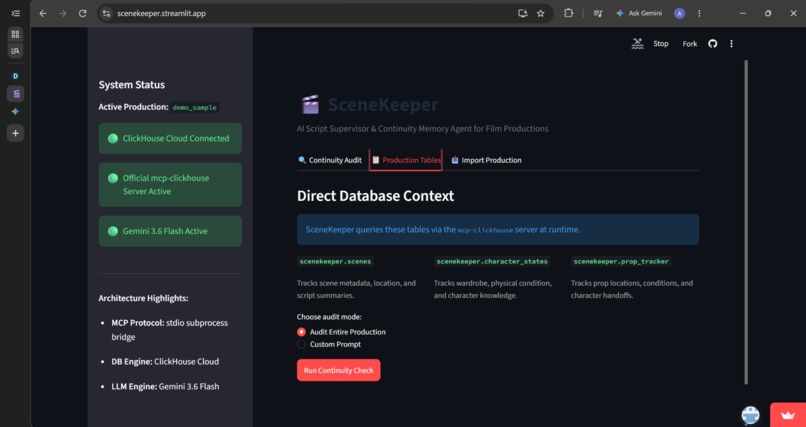The width and height of the screenshot is (806, 427).
Task: Open site information icon in address bar
Action: (106, 13)
